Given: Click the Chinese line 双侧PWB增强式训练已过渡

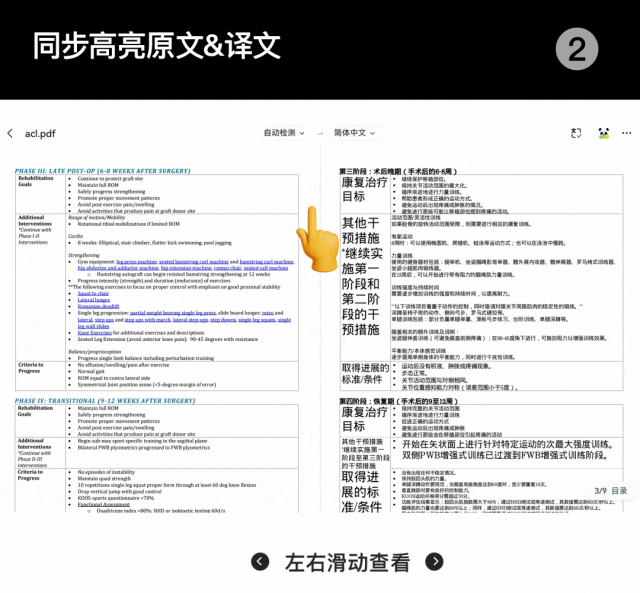Looking at the screenshot, I should tap(504, 455).
